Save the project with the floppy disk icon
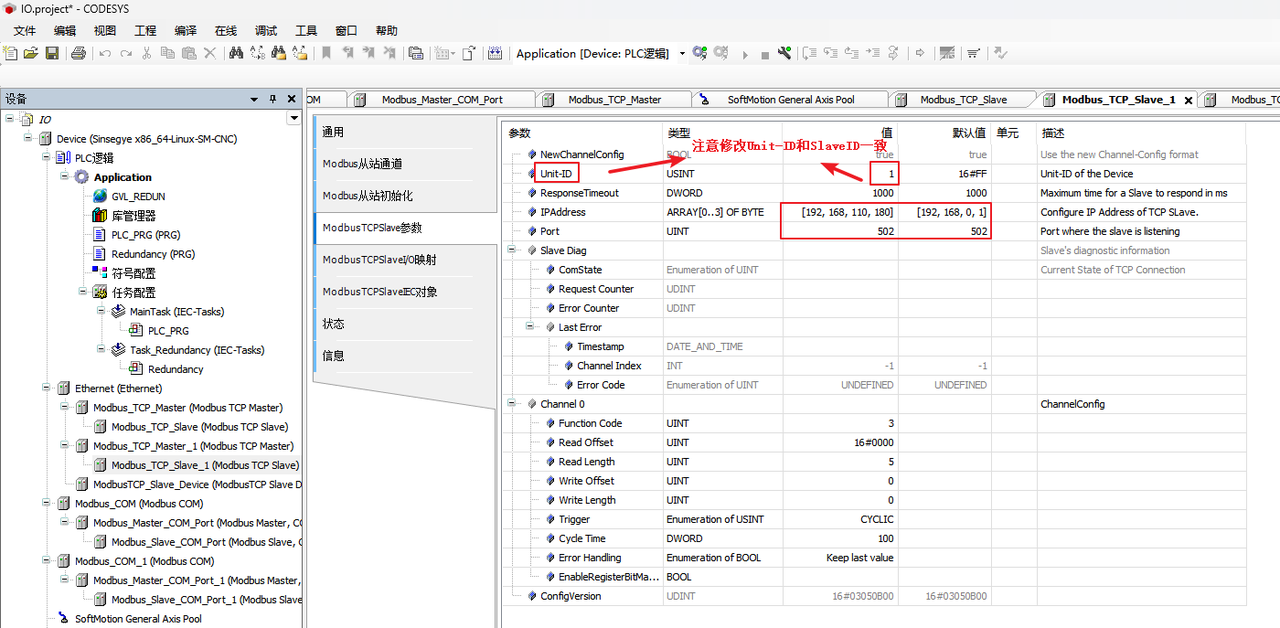The width and height of the screenshot is (1280, 628). pos(52,53)
